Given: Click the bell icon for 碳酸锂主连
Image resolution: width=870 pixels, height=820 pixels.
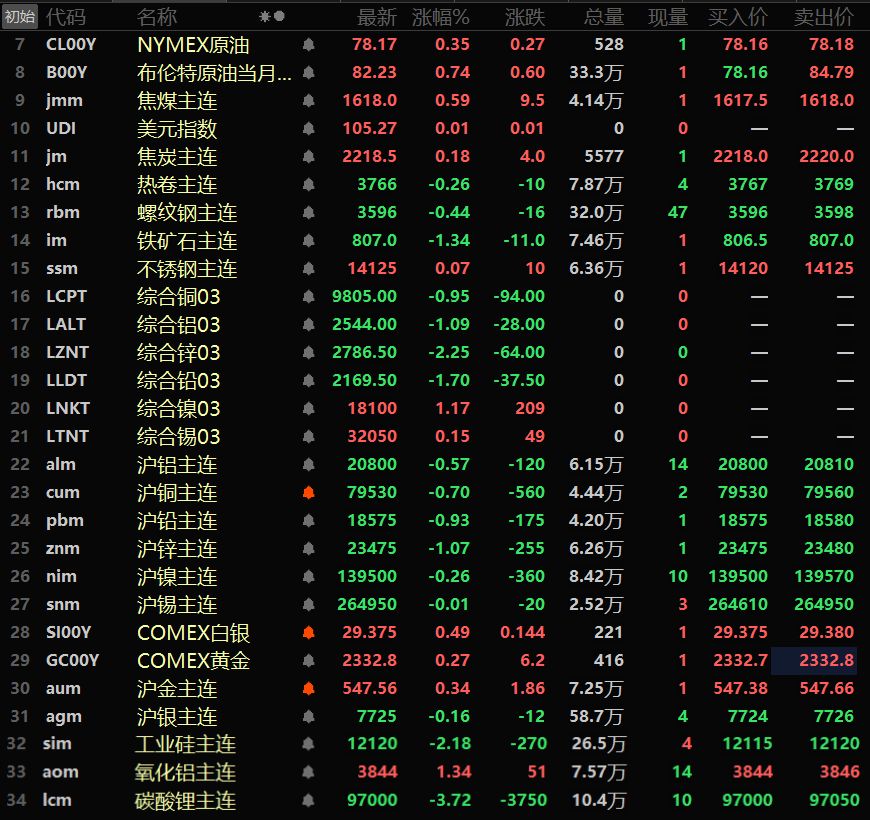Looking at the screenshot, I should [x=308, y=801].
